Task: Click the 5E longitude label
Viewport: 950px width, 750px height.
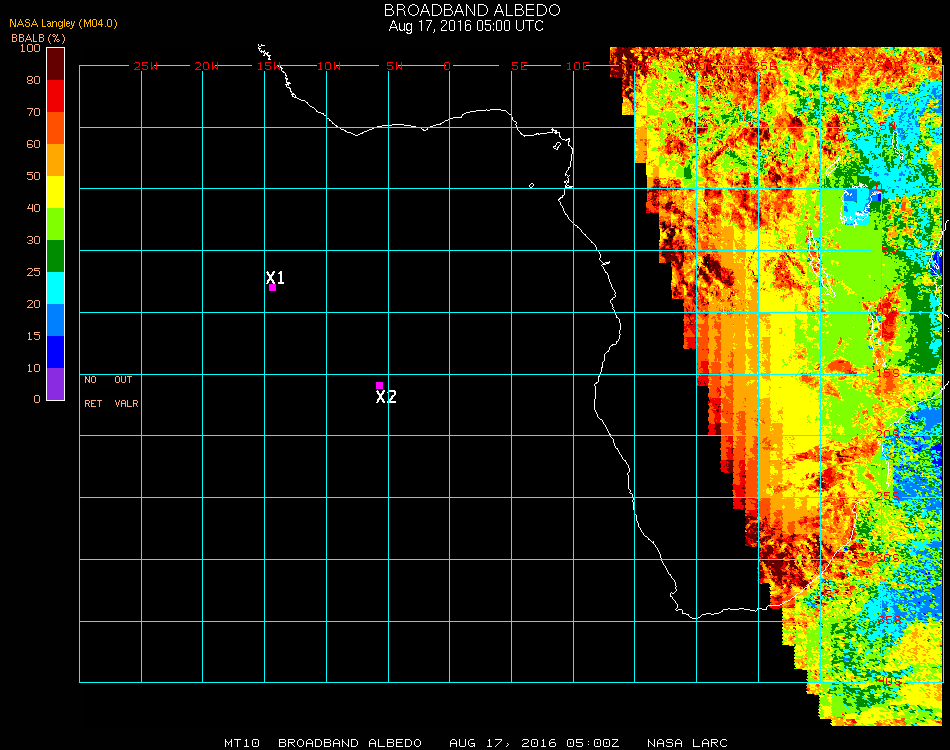Action: coord(519,66)
